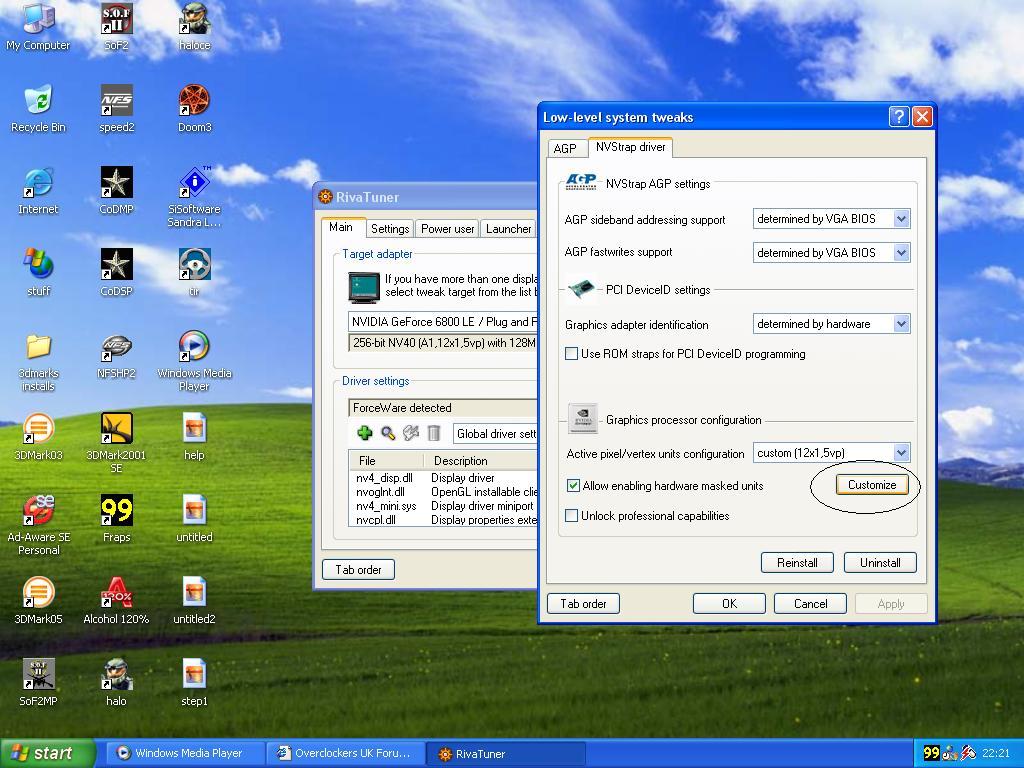Select nv4_mini.sys in the driver file list

point(386,506)
